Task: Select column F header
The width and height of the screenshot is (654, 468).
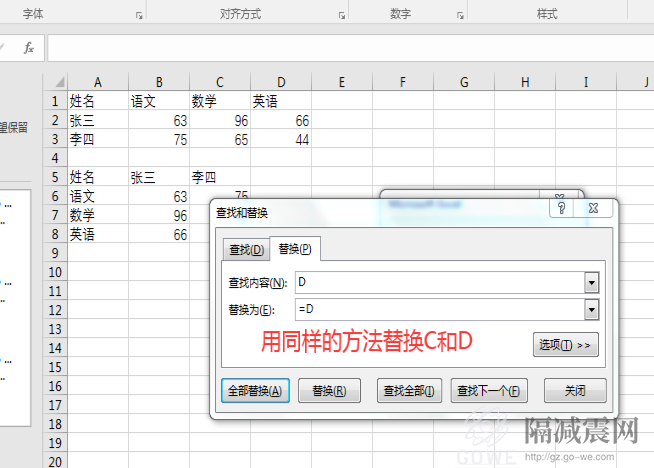Action: tap(403, 82)
